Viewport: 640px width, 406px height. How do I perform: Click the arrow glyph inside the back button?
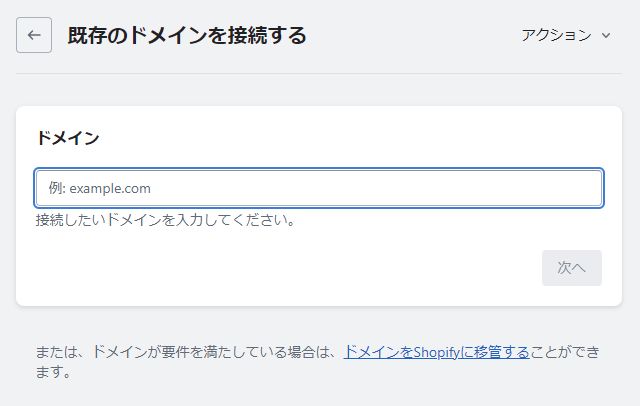click(34, 35)
